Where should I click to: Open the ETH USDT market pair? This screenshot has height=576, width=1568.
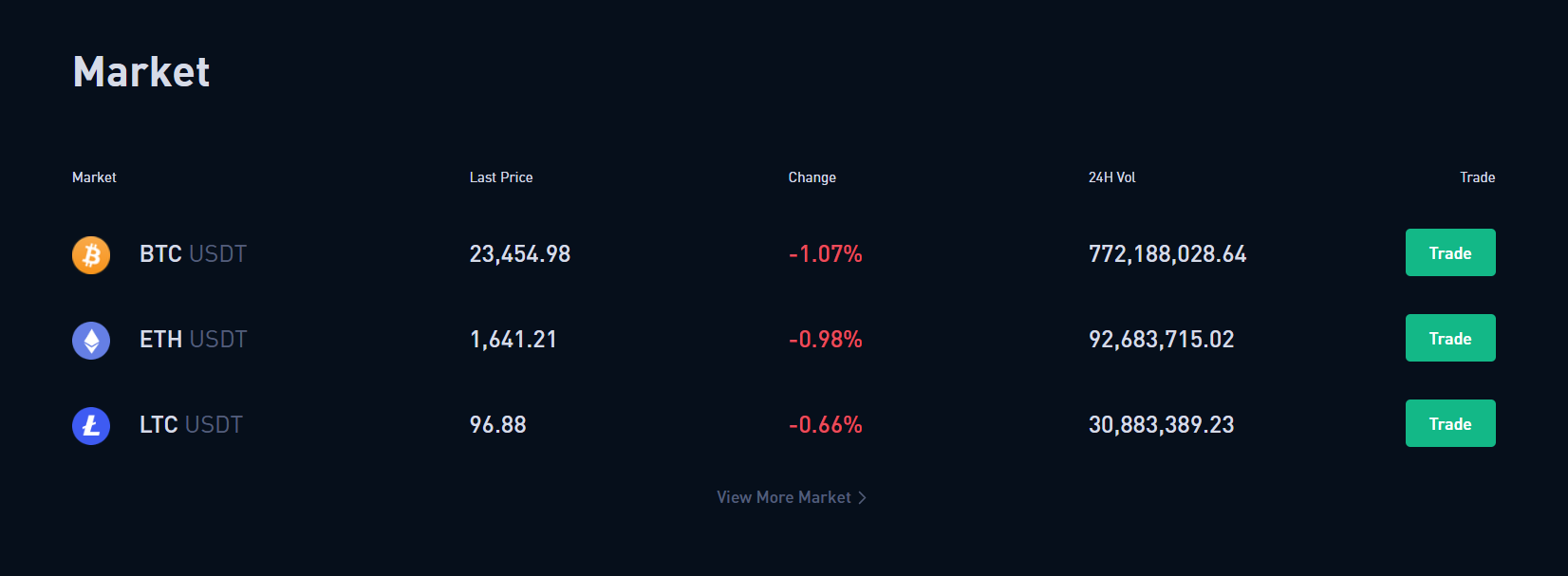[x=193, y=339]
